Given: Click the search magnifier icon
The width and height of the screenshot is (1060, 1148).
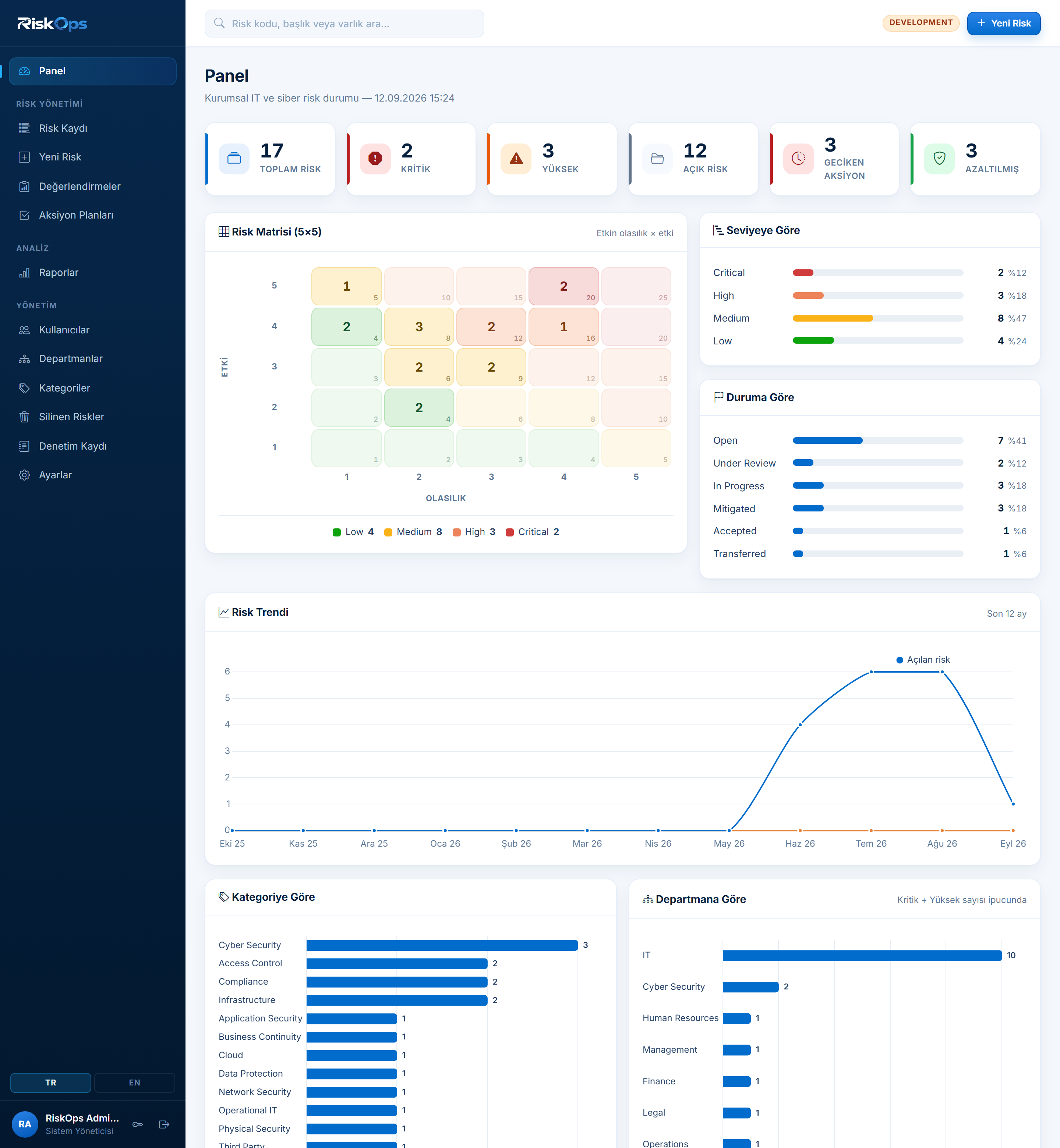Looking at the screenshot, I should (219, 23).
